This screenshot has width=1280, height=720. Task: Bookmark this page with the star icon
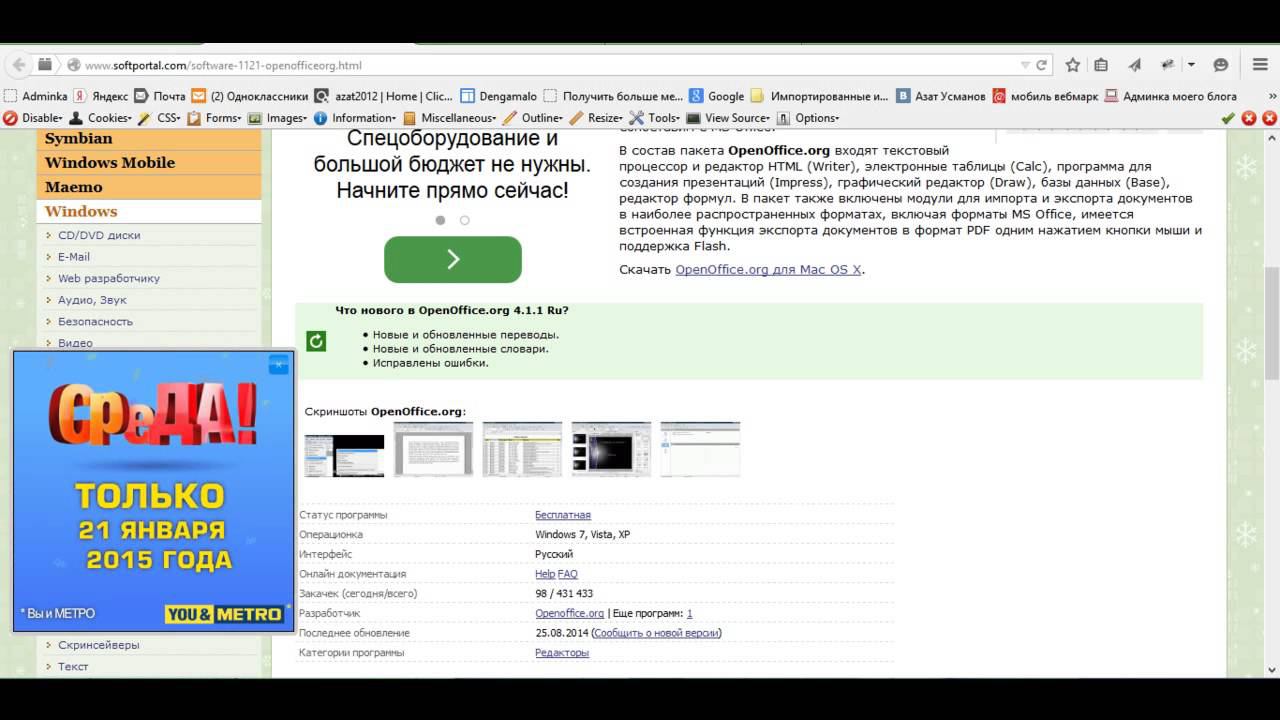1072,65
